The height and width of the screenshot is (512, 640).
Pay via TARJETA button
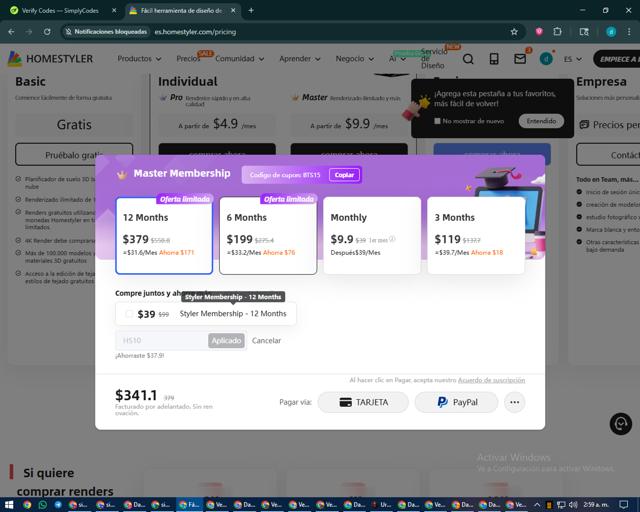pos(363,402)
